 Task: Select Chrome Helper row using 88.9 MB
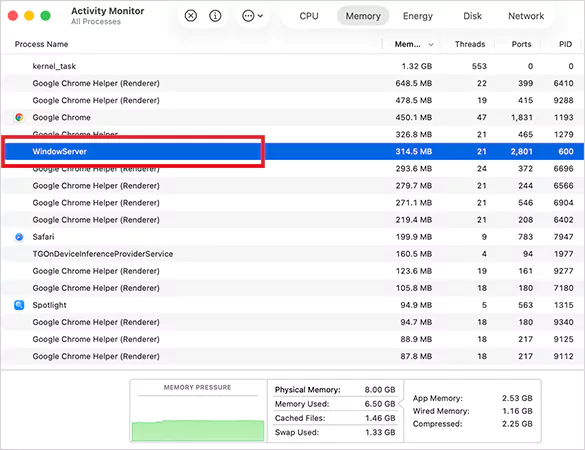coord(292,339)
